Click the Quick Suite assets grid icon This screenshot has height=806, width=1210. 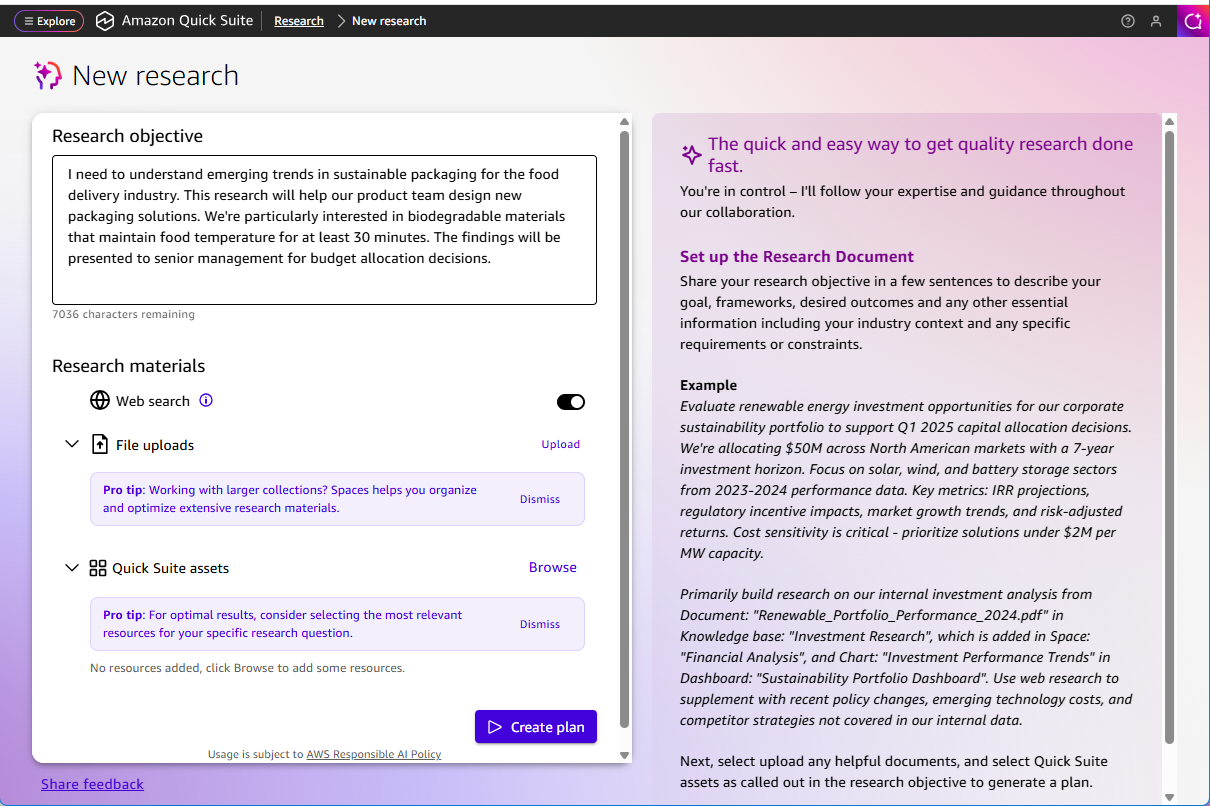click(98, 568)
